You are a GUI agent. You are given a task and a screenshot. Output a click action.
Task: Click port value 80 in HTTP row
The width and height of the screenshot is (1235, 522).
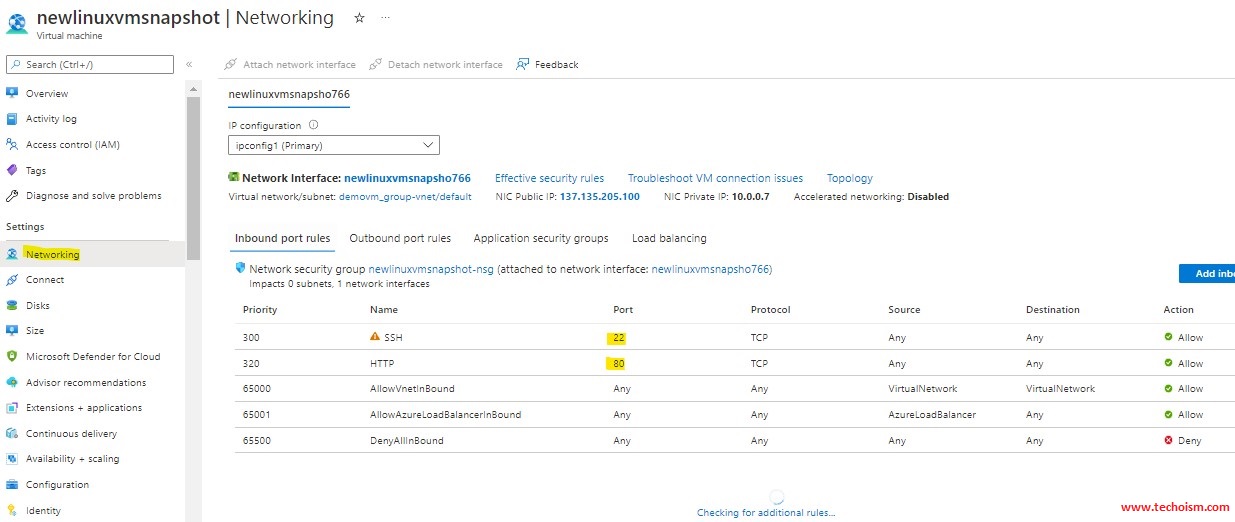(x=619, y=363)
